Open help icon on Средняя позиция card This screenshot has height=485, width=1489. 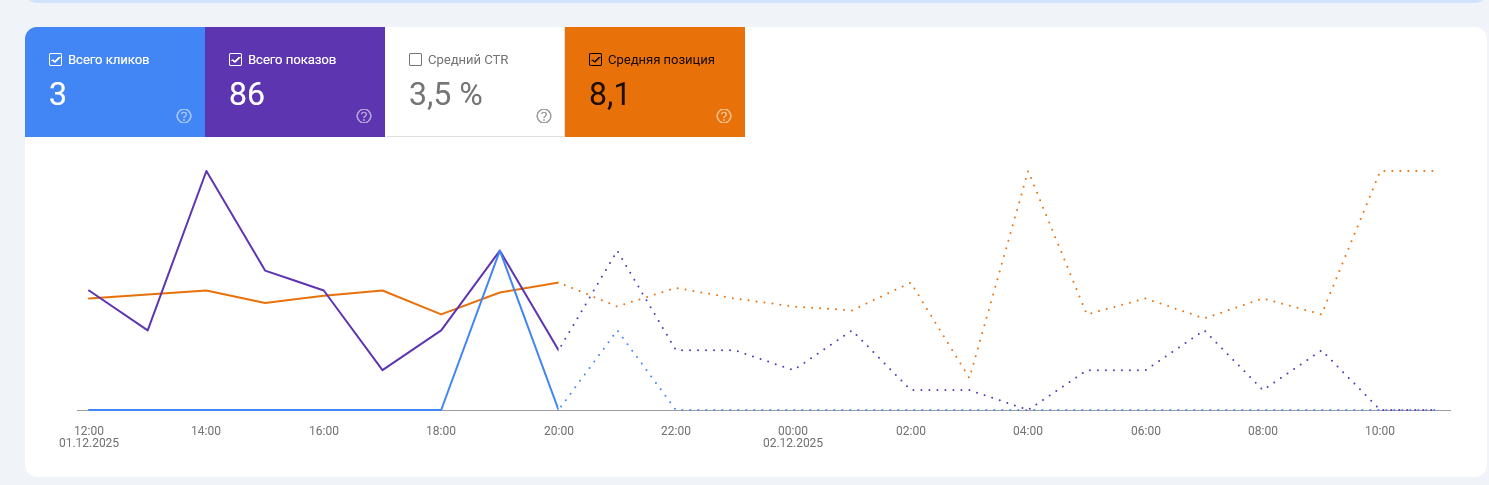pyautogui.click(x=724, y=116)
